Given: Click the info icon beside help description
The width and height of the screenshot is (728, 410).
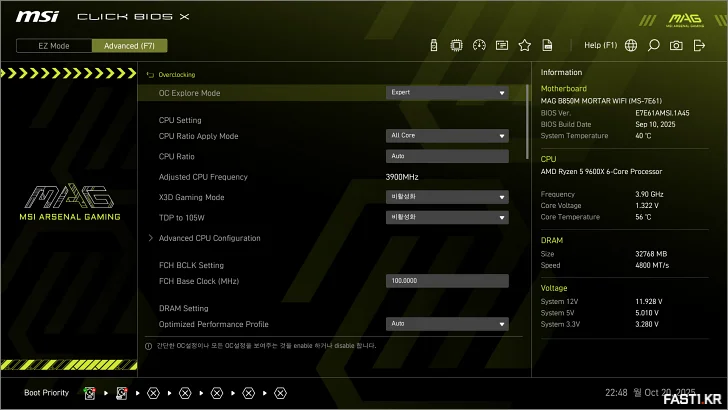Looking at the screenshot, I should click(149, 346).
